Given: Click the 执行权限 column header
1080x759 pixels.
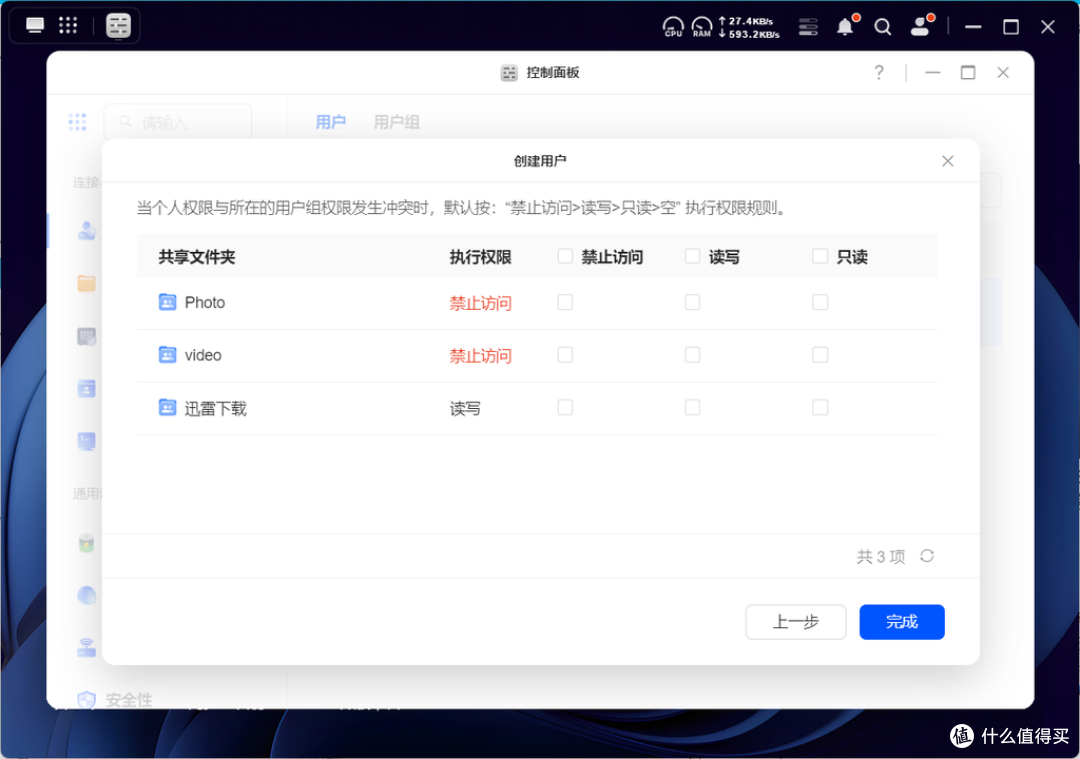Looking at the screenshot, I should [x=481, y=257].
